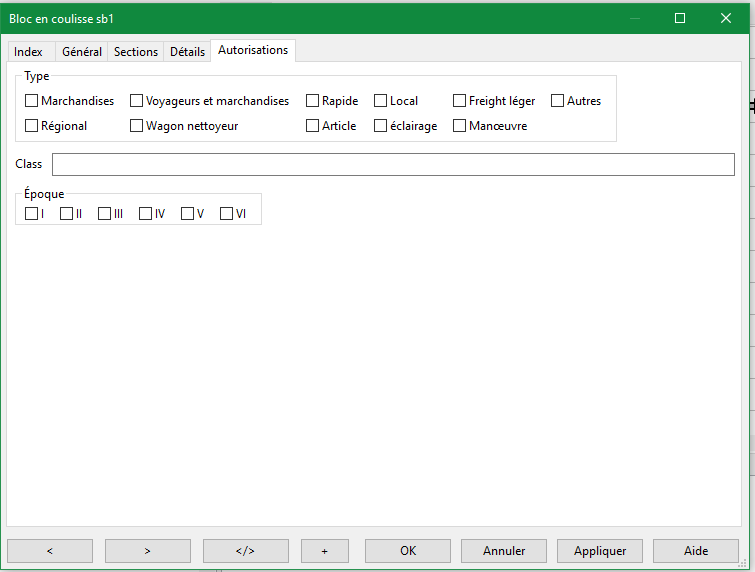Open the Détails tab
The height and width of the screenshot is (572, 755).
pos(187,52)
